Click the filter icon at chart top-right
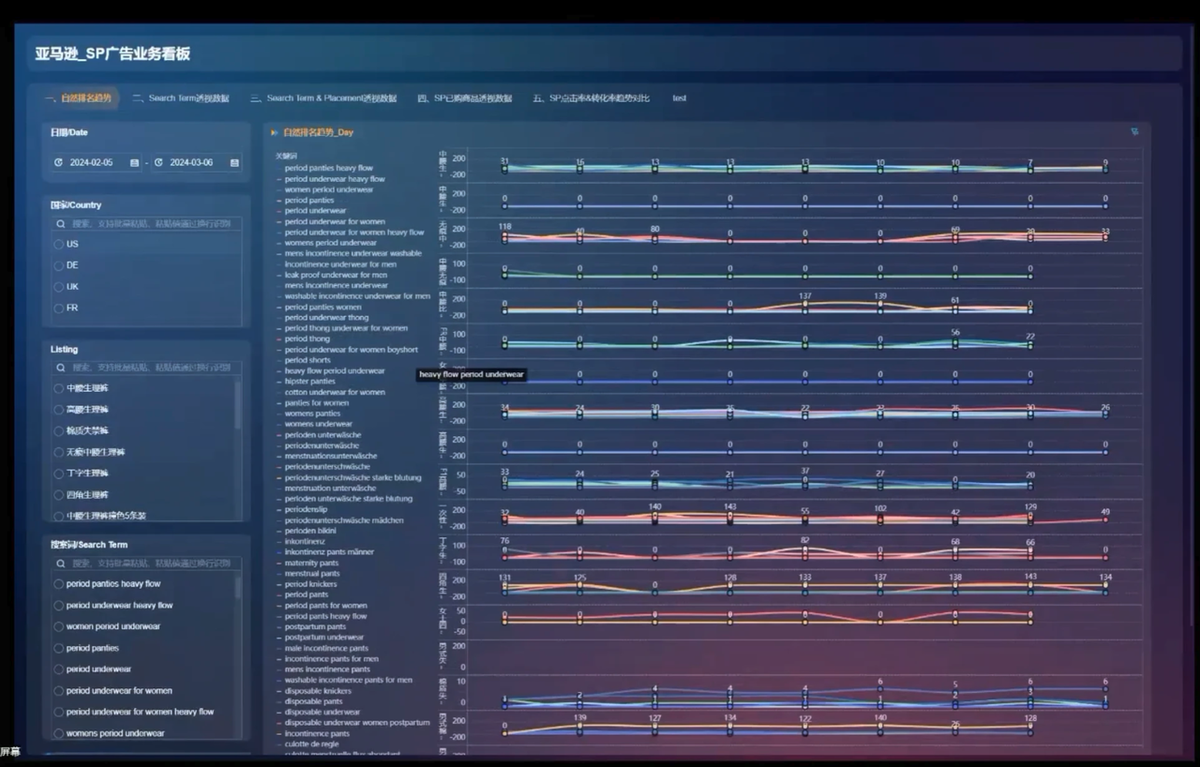 coord(1134,132)
